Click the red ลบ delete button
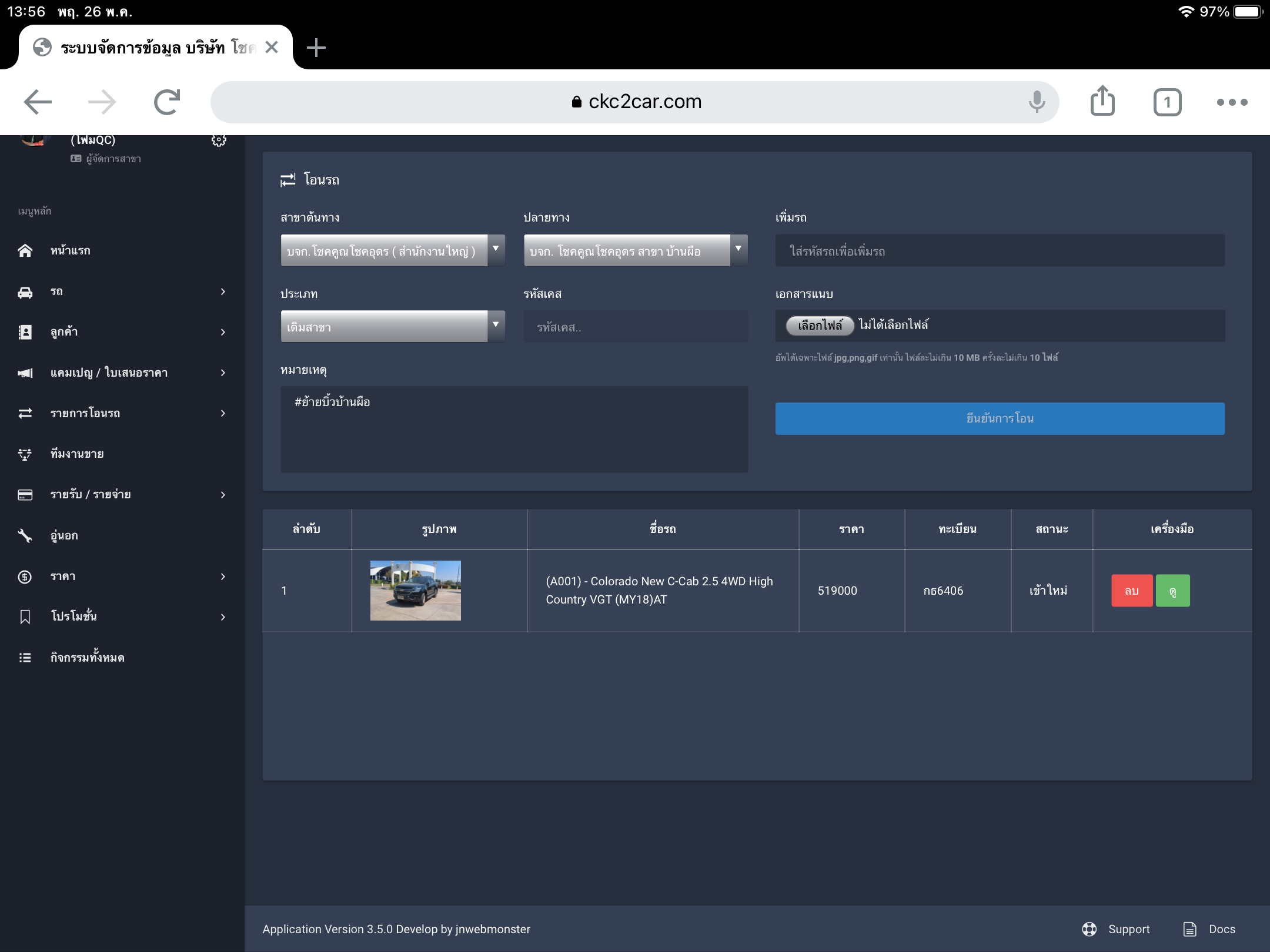The width and height of the screenshot is (1270, 952). (x=1132, y=591)
